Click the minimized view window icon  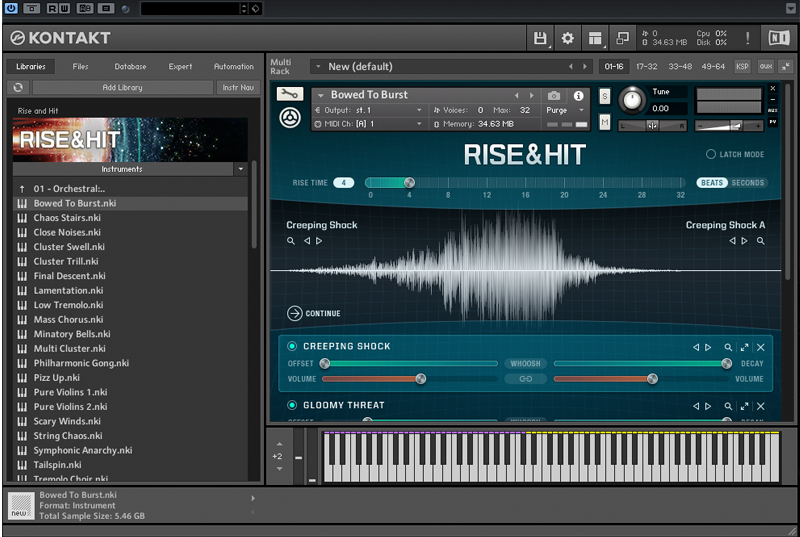click(622, 38)
